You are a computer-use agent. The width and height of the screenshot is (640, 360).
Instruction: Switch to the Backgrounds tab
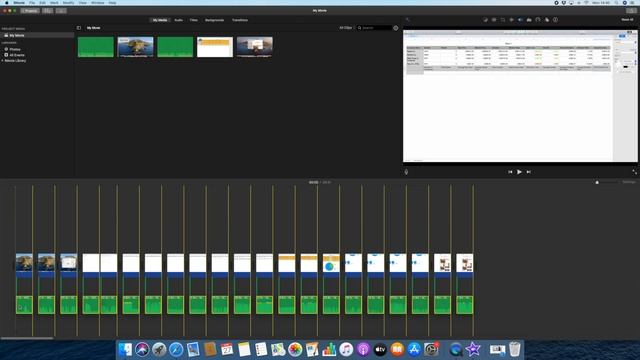[x=214, y=20]
